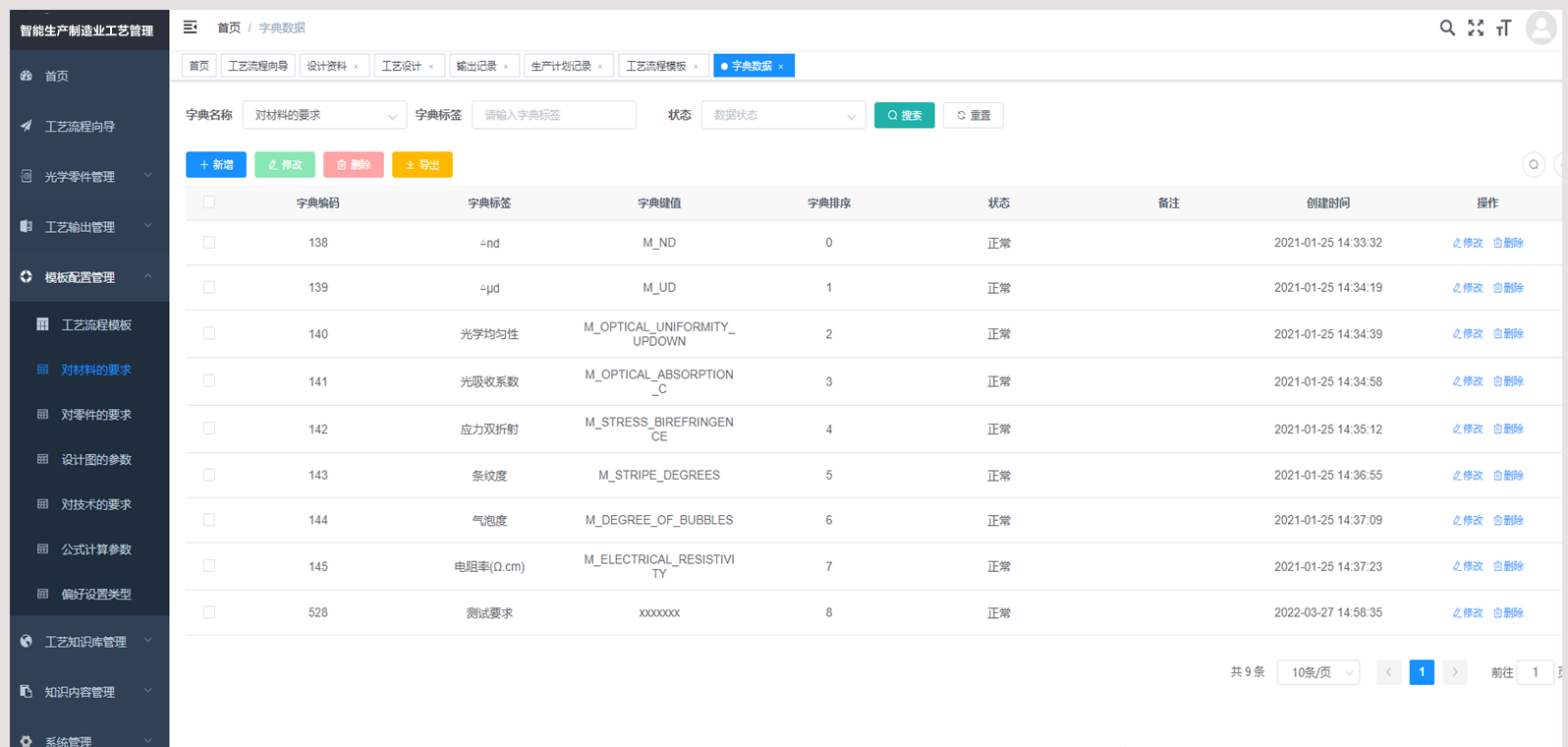Toggle the select-all checkbox in table header
1568x747 pixels.
[x=209, y=202]
